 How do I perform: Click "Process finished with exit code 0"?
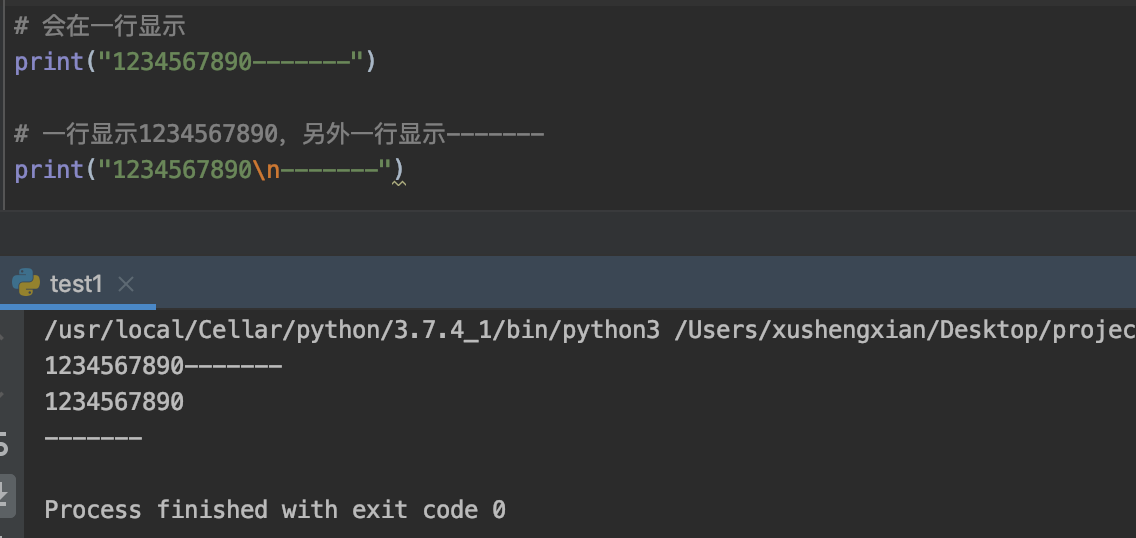(275, 510)
